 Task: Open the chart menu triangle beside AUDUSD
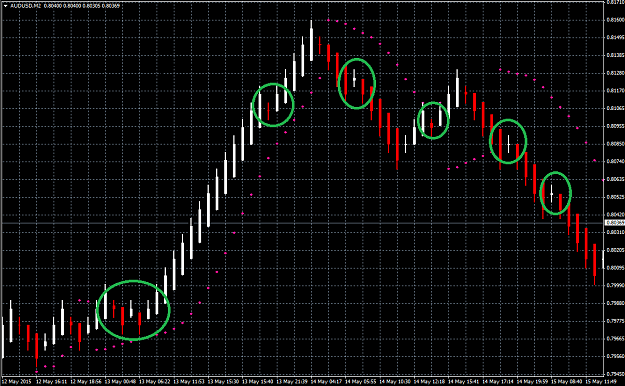click(5, 6)
